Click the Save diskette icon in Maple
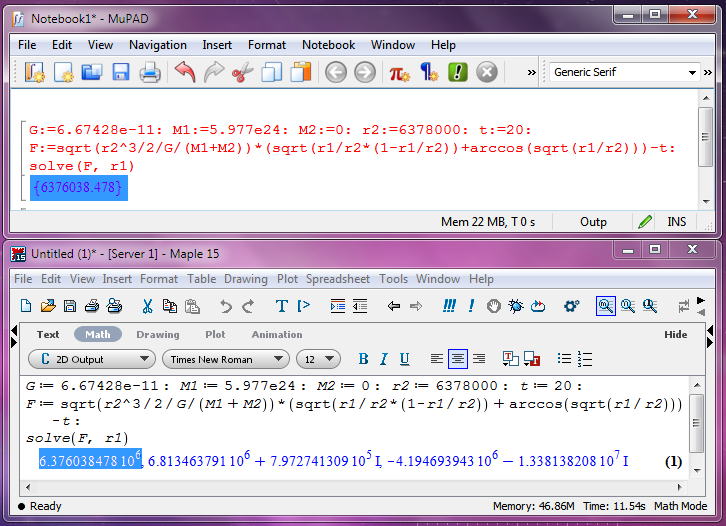 point(70,306)
